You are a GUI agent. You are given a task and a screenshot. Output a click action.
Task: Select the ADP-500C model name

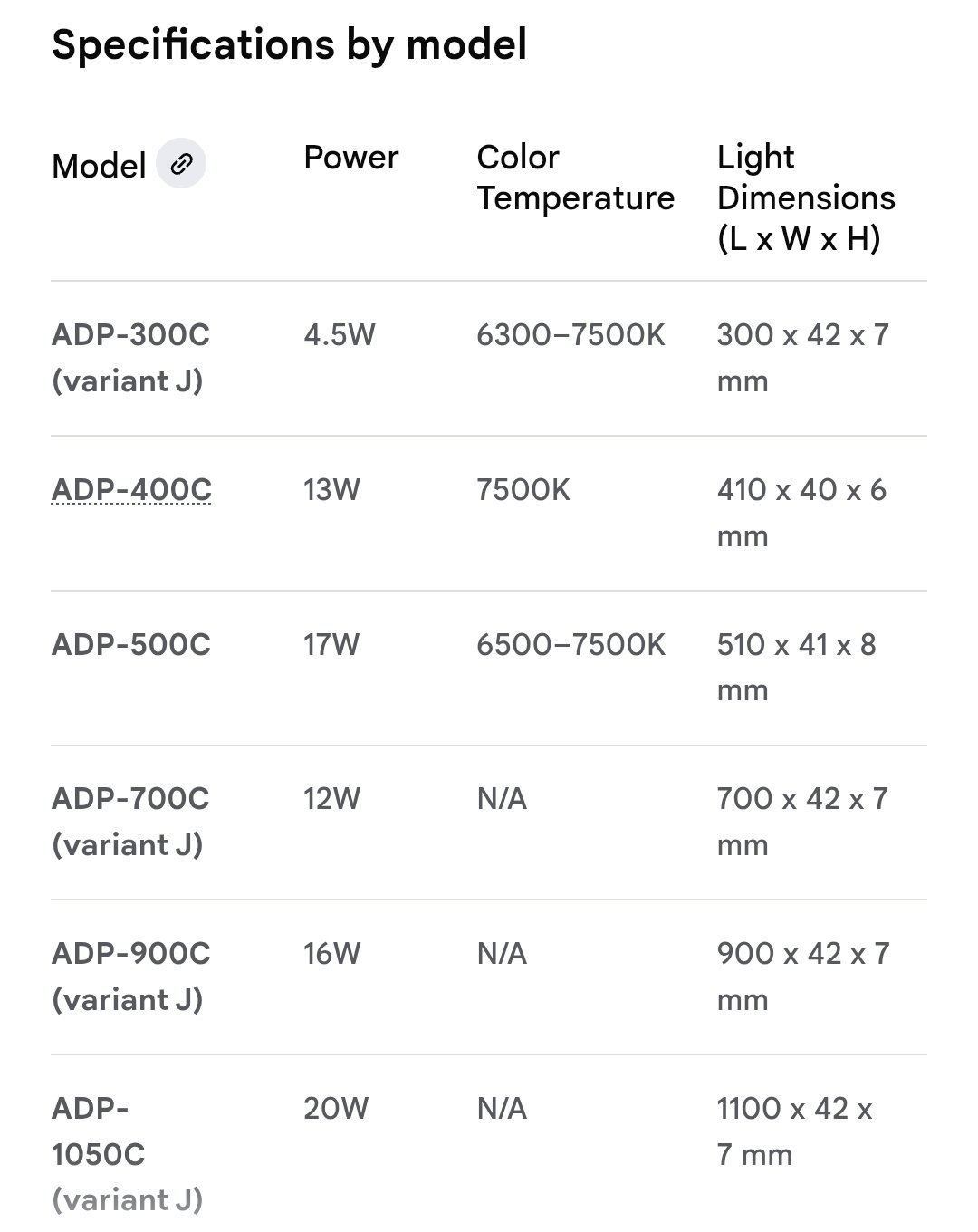(131, 645)
